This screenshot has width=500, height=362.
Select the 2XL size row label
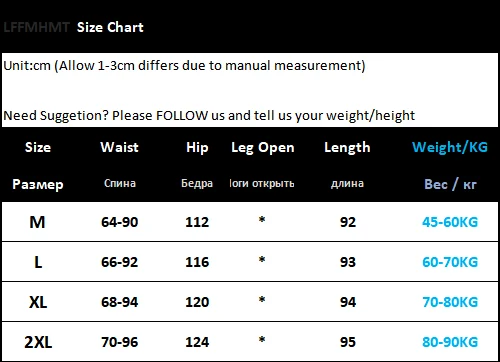coord(38,342)
